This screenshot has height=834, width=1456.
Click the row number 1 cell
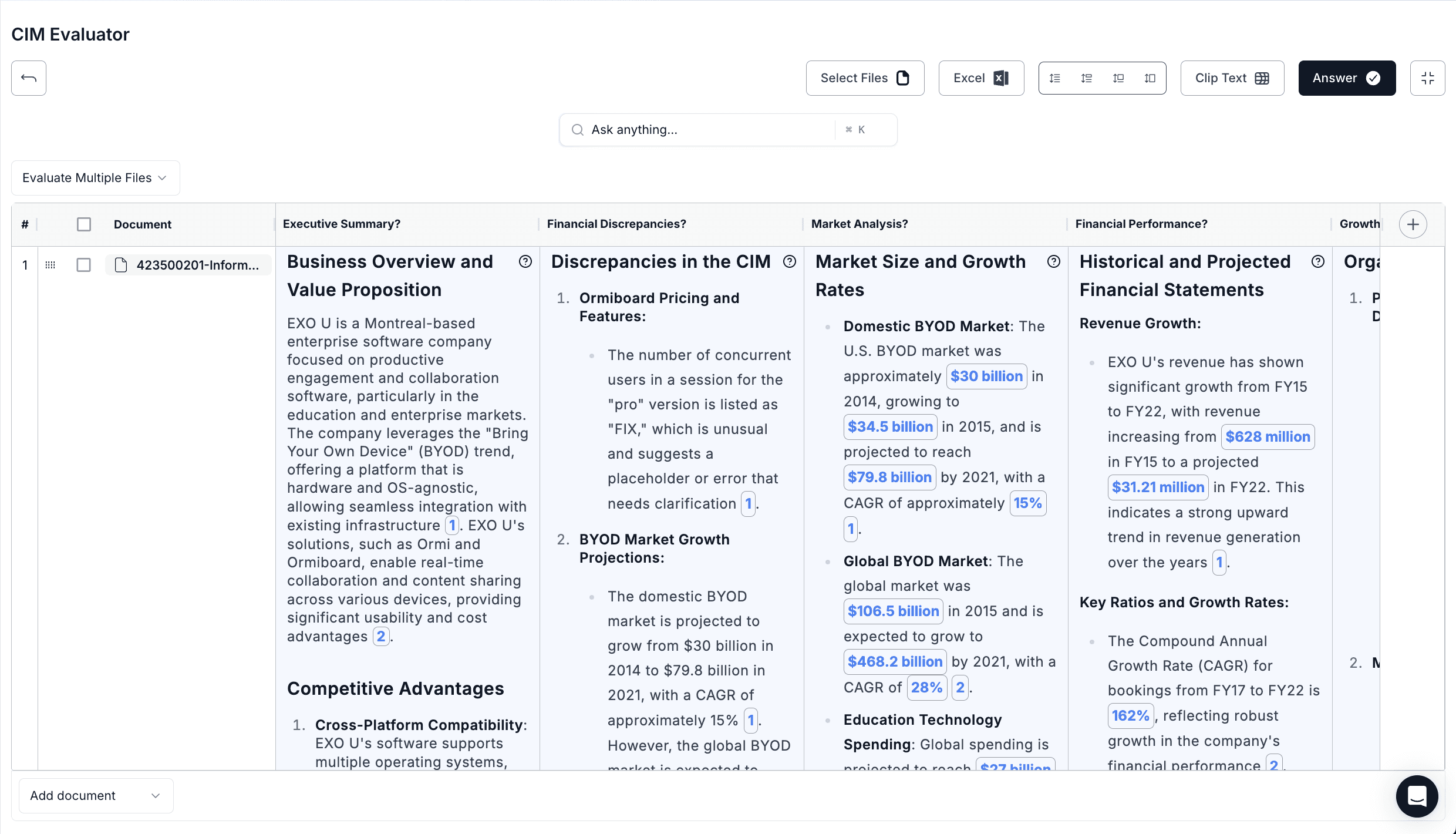[25, 265]
